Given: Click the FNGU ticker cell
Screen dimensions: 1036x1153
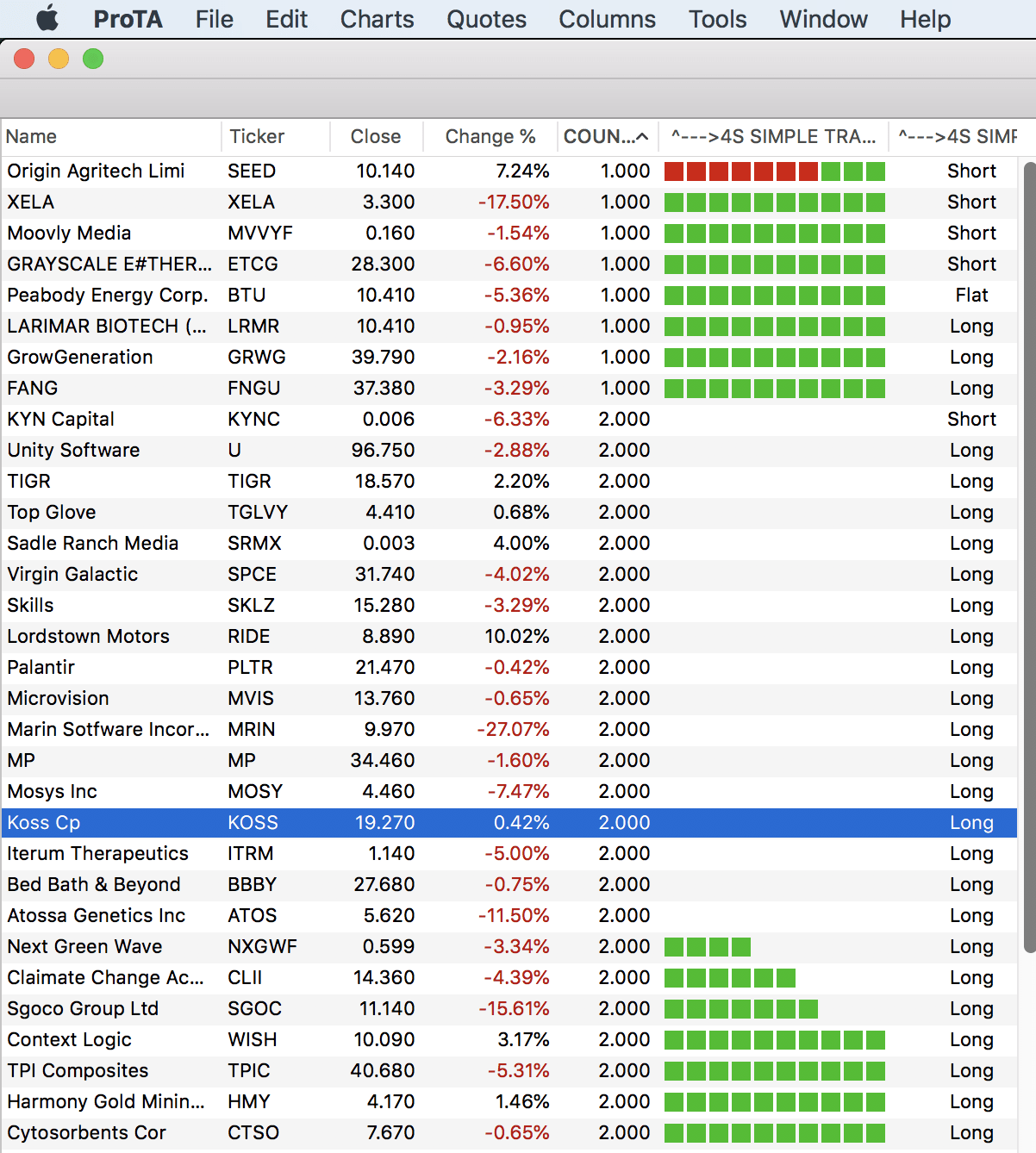Looking at the screenshot, I should pos(254,388).
